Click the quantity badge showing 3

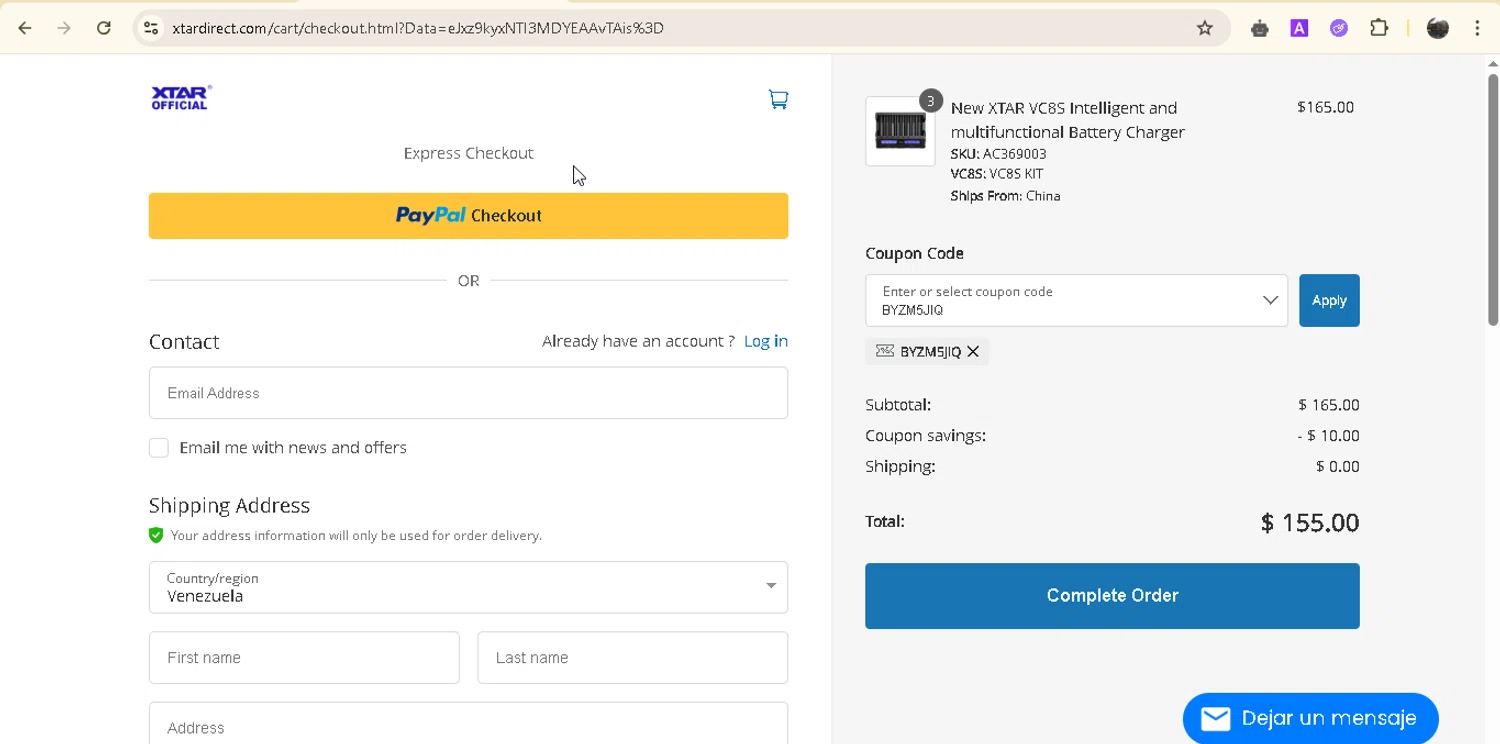tap(930, 100)
